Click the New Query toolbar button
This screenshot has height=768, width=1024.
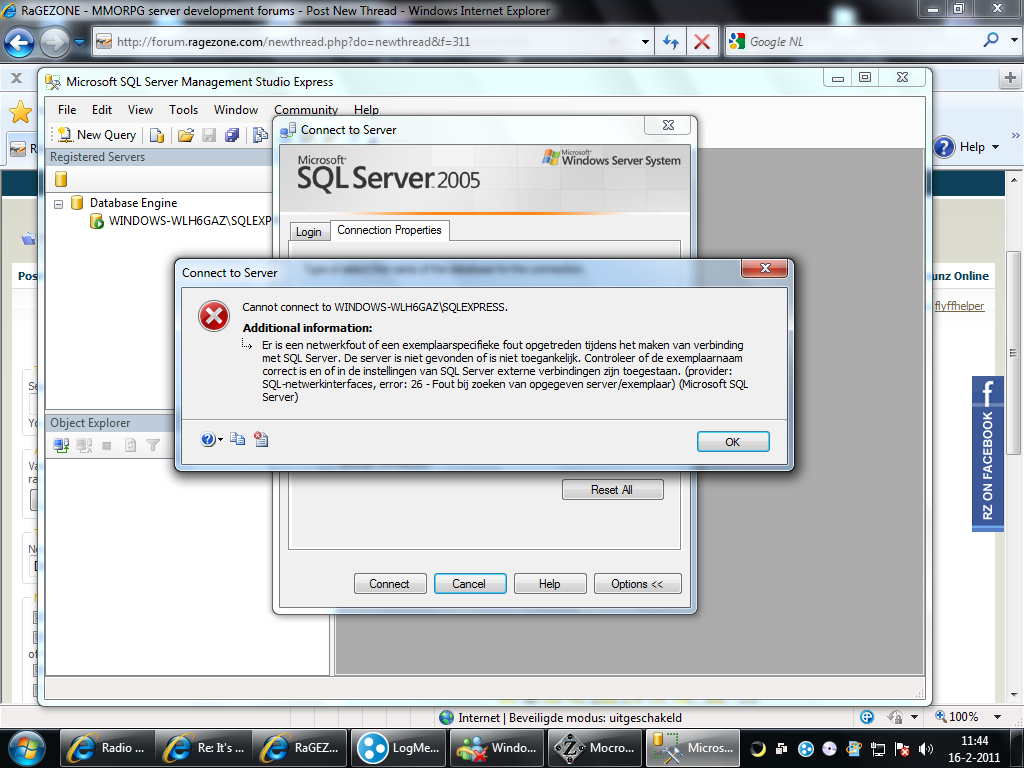pos(96,135)
